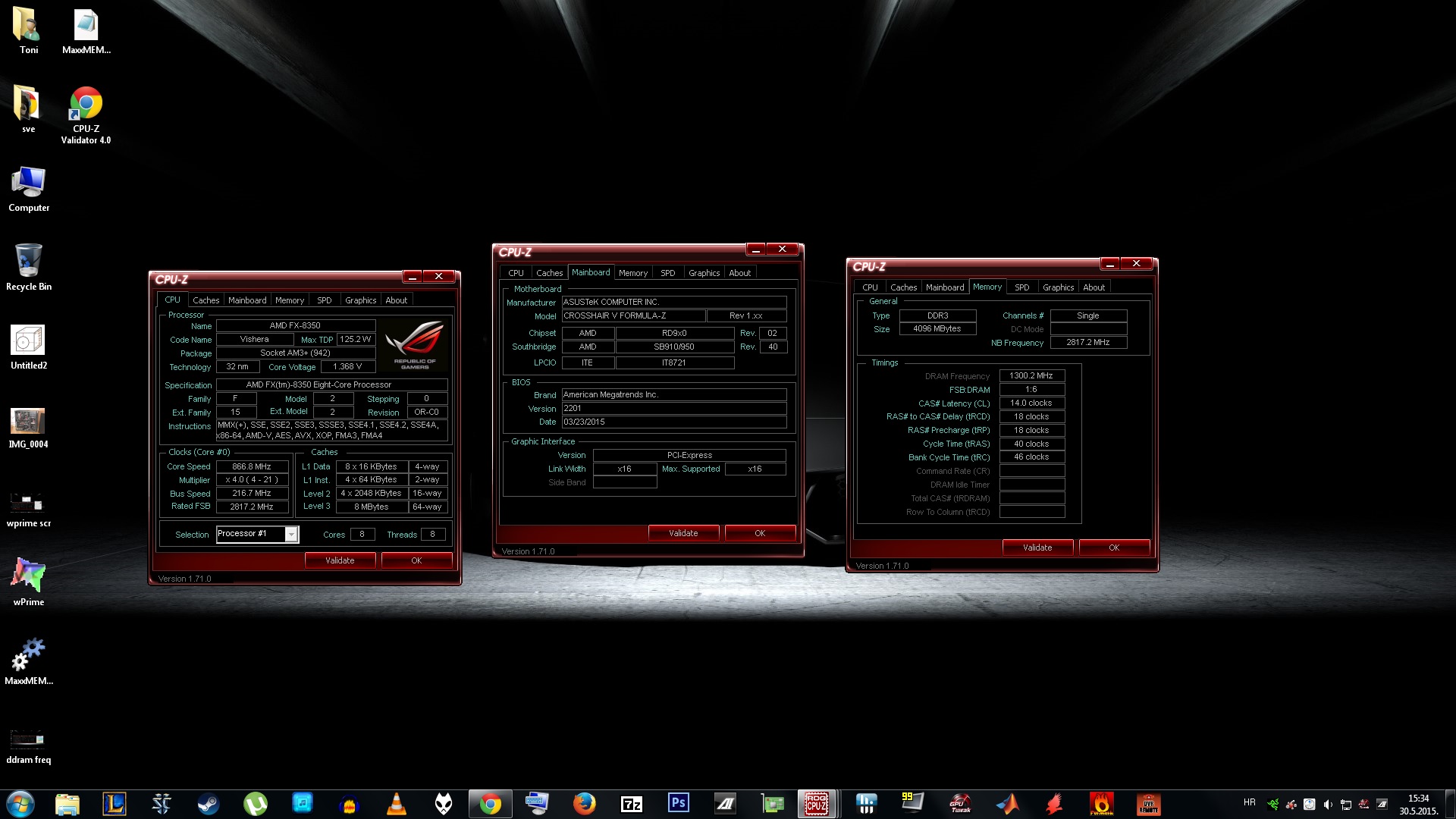Open Firefox from the taskbar
The height and width of the screenshot is (819, 1456).
point(584,804)
